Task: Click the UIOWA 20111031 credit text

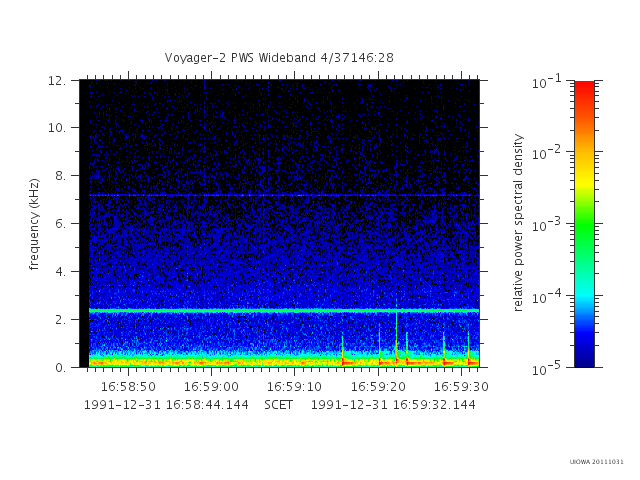Action: [x=597, y=462]
